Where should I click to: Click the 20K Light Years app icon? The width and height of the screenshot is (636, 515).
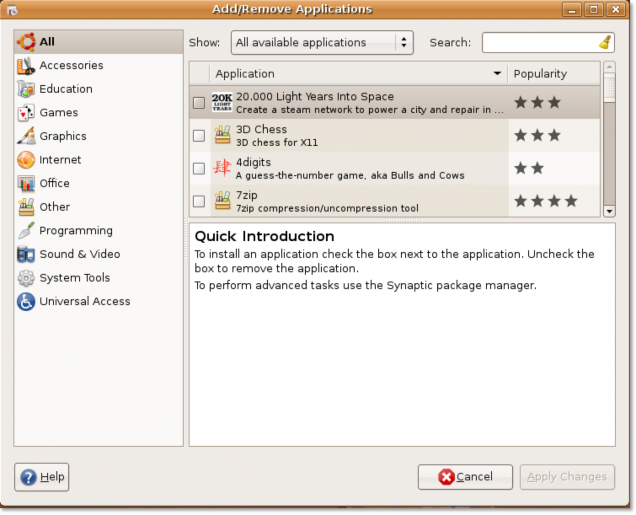point(222,103)
